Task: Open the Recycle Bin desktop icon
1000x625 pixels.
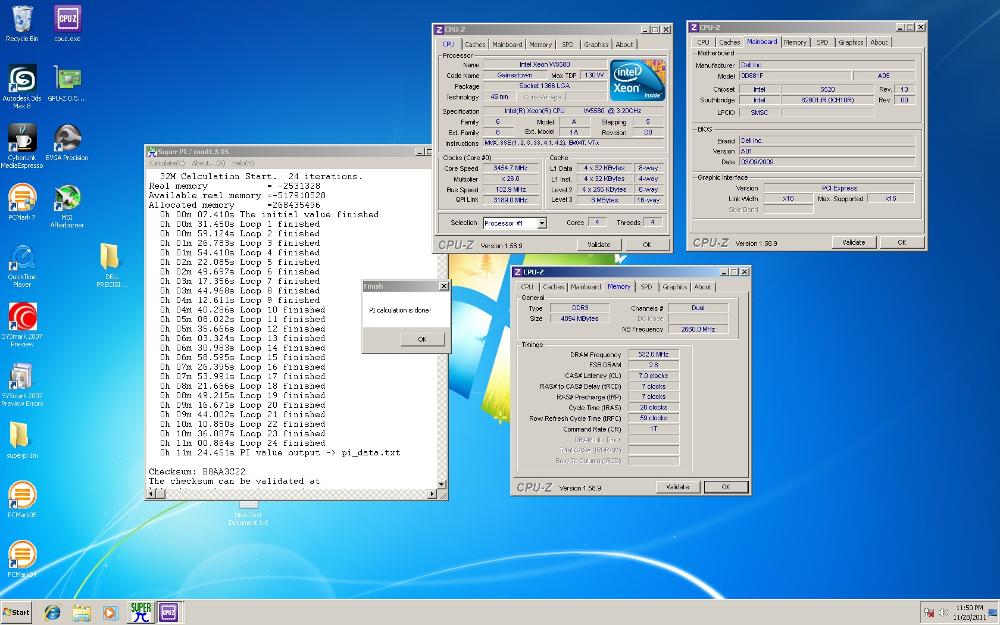Action: pyautogui.click(x=22, y=24)
